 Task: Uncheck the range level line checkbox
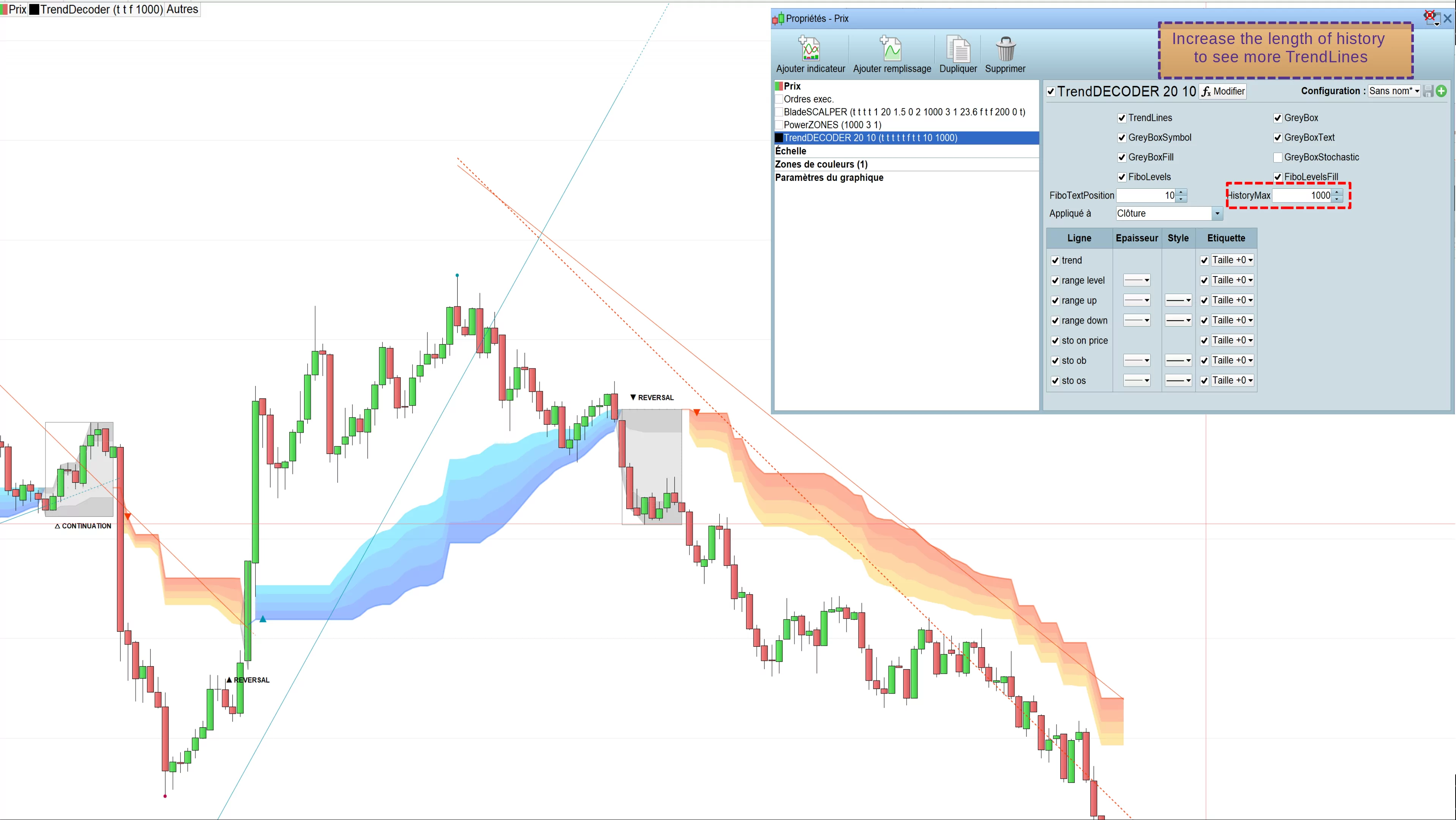(x=1055, y=281)
